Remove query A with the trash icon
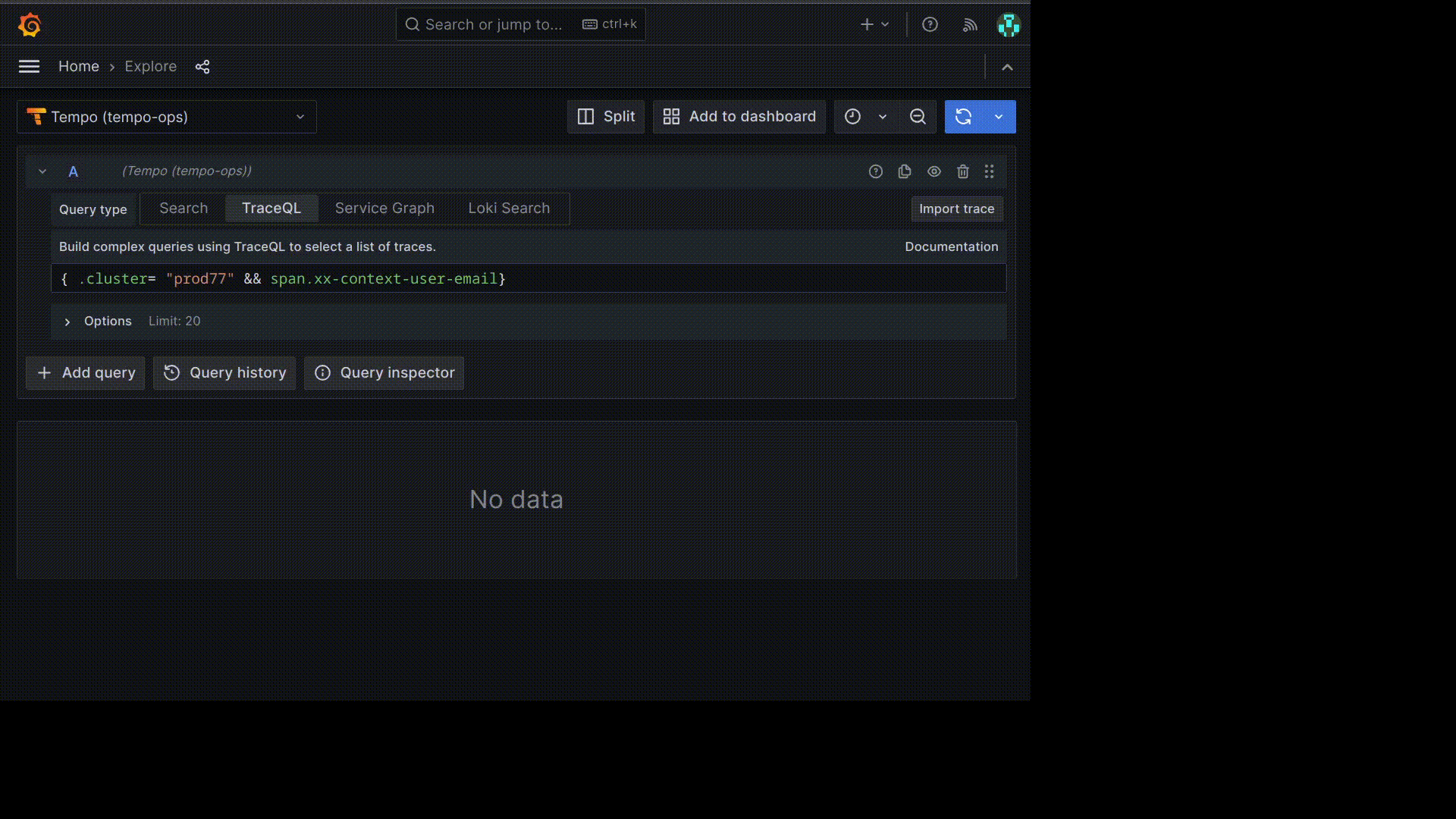1456x819 pixels. point(962,171)
